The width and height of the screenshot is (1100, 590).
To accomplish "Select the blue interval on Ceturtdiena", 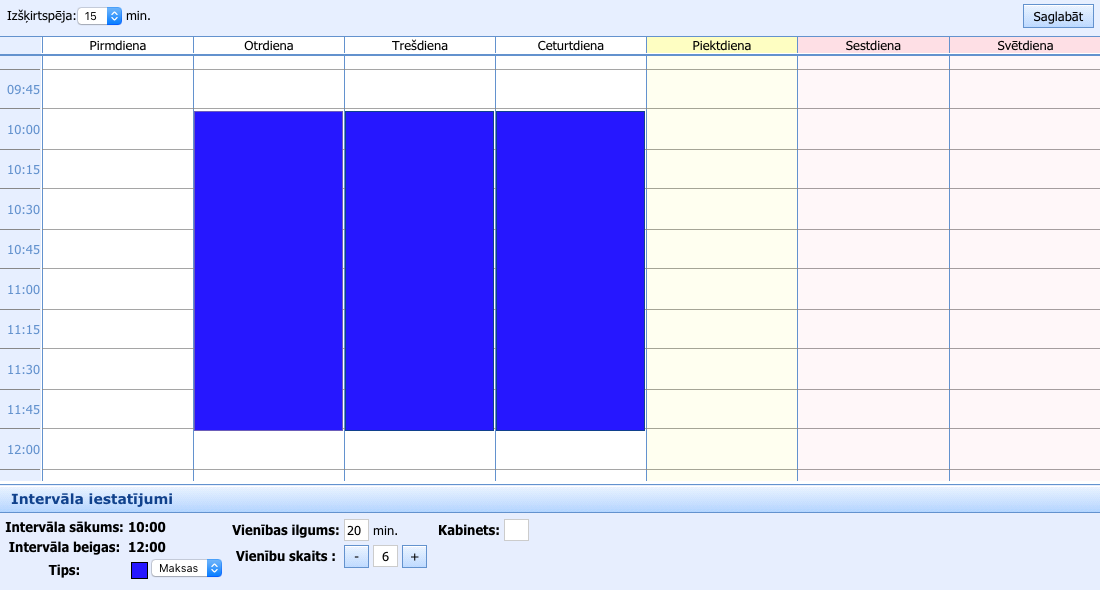I will 570,270.
